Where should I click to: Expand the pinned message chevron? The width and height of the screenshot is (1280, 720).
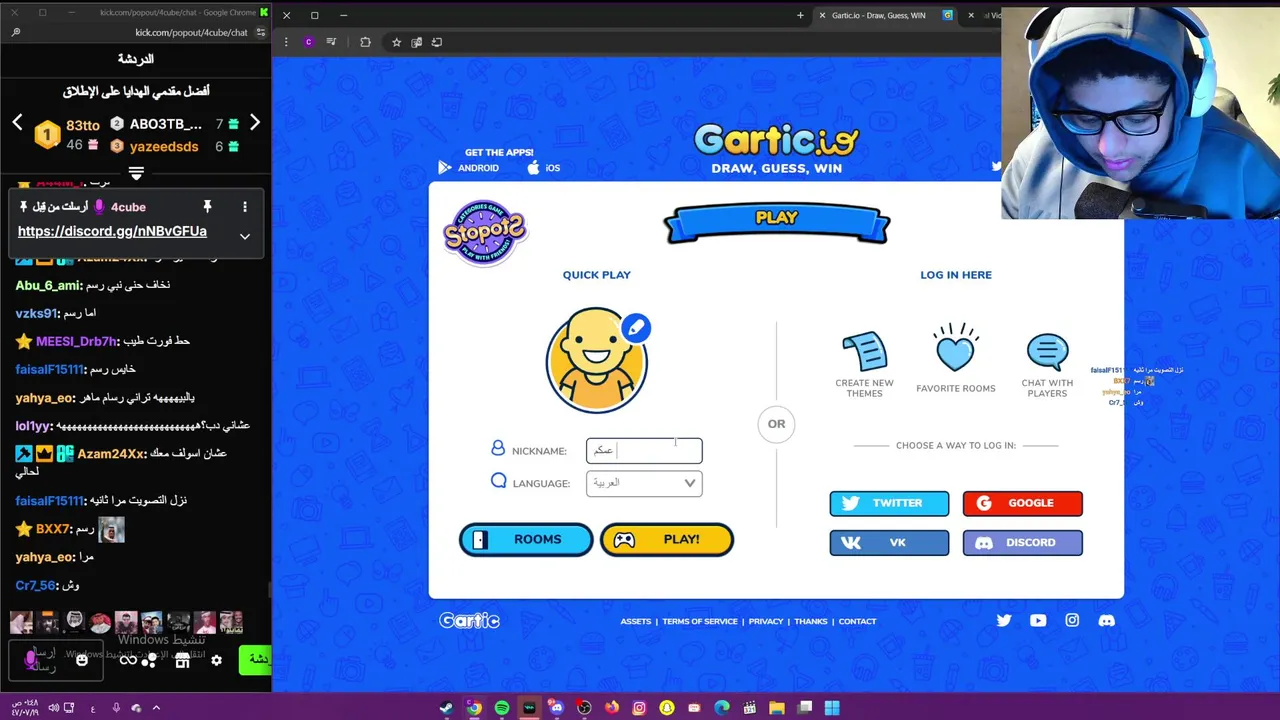pos(244,236)
